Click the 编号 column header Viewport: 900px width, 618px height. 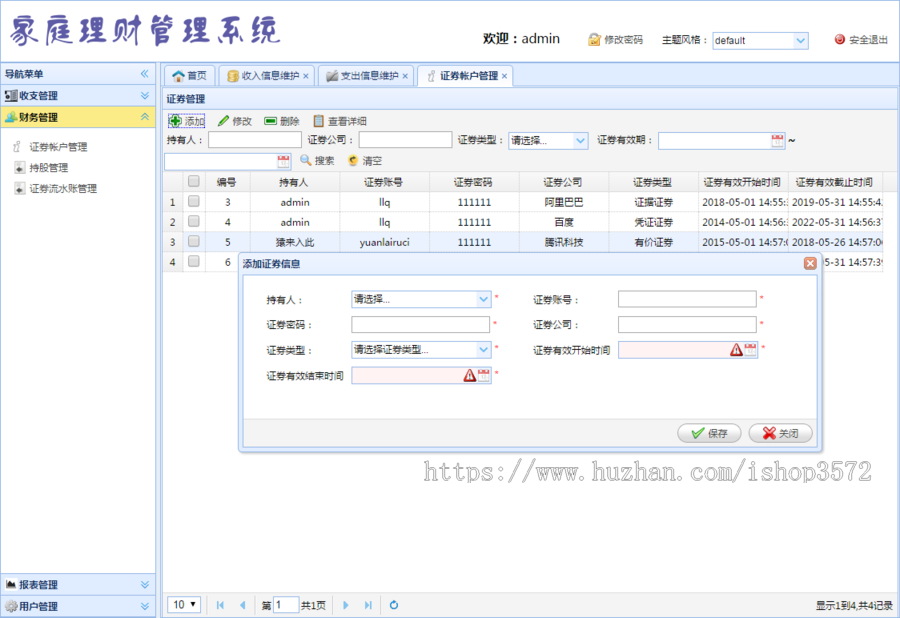[x=227, y=182]
